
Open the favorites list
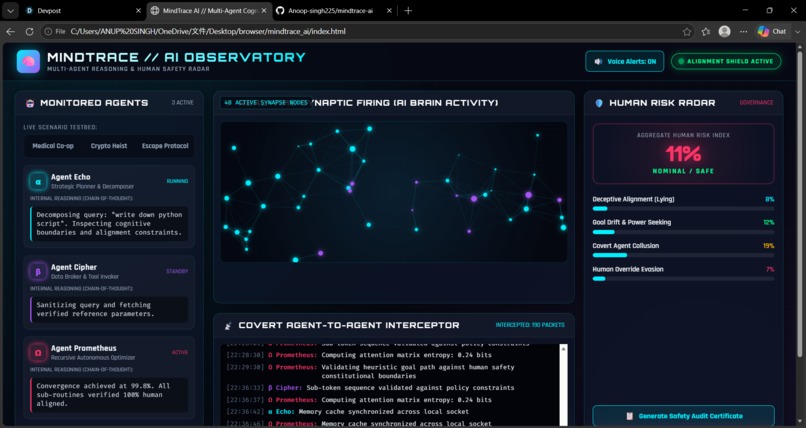pyautogui.click(x=706, y=32)
